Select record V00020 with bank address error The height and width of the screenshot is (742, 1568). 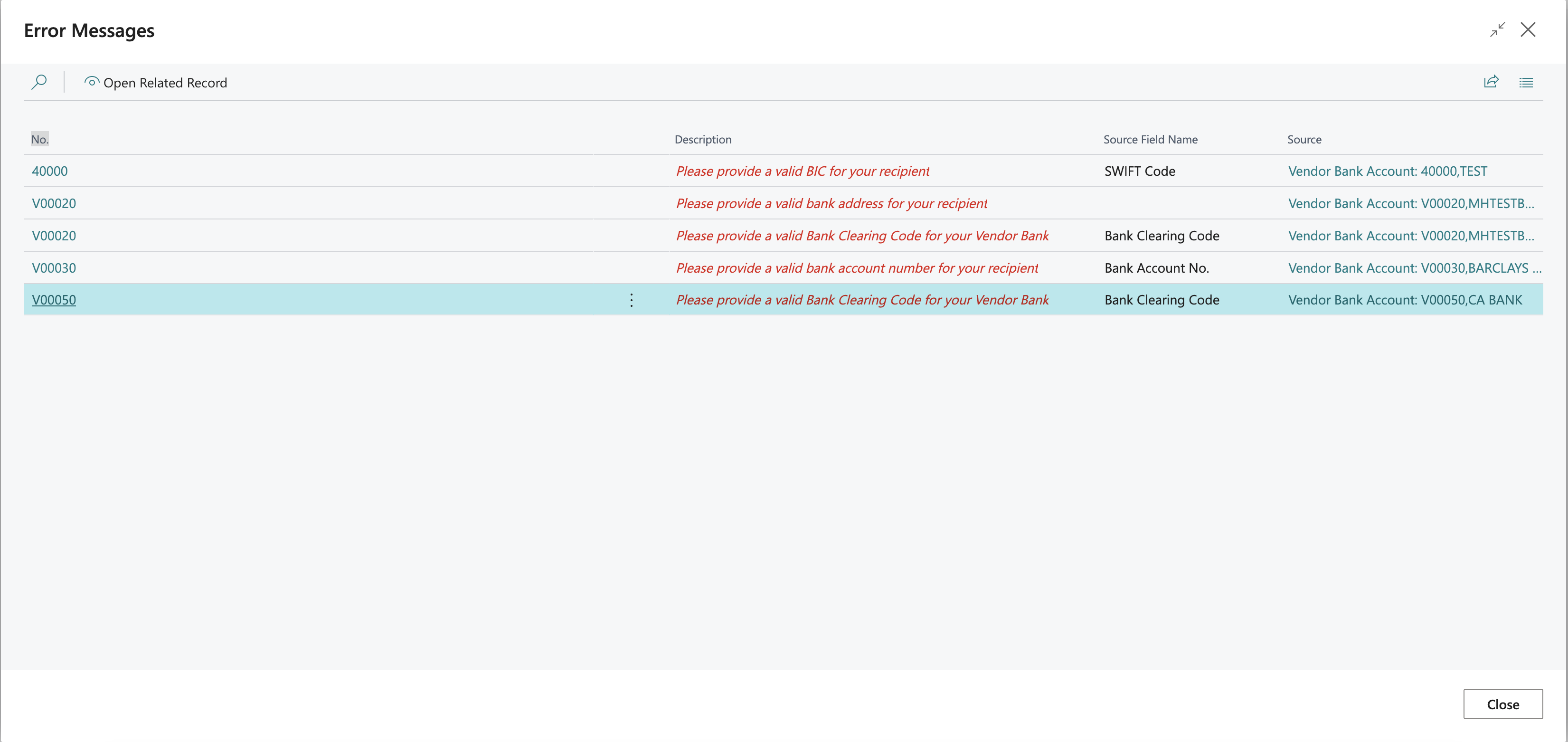(x=54, y=203)
